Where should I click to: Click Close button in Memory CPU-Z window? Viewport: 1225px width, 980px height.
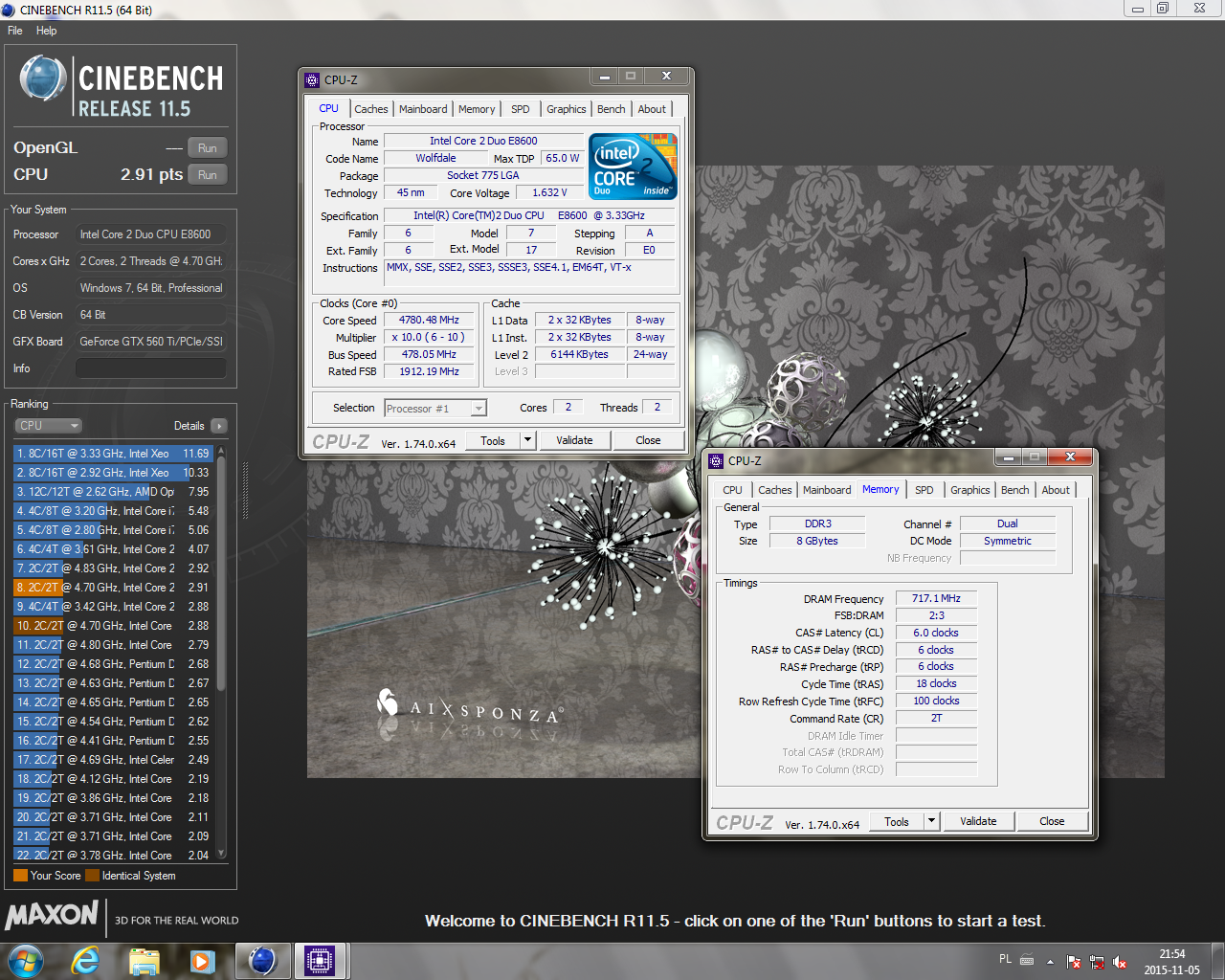(x=1052, y=821)
